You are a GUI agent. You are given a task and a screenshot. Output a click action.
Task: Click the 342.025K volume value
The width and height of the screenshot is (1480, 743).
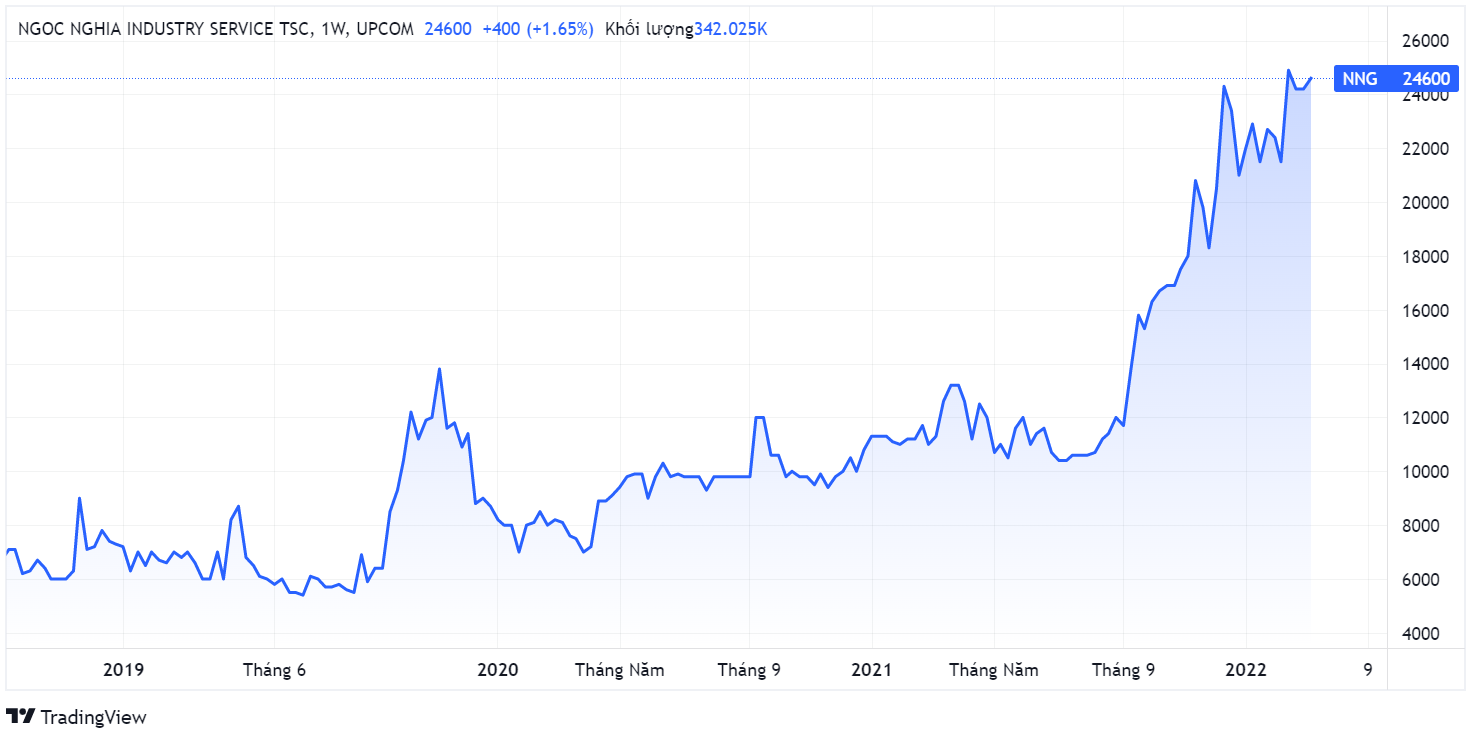[x=730, y=29]
